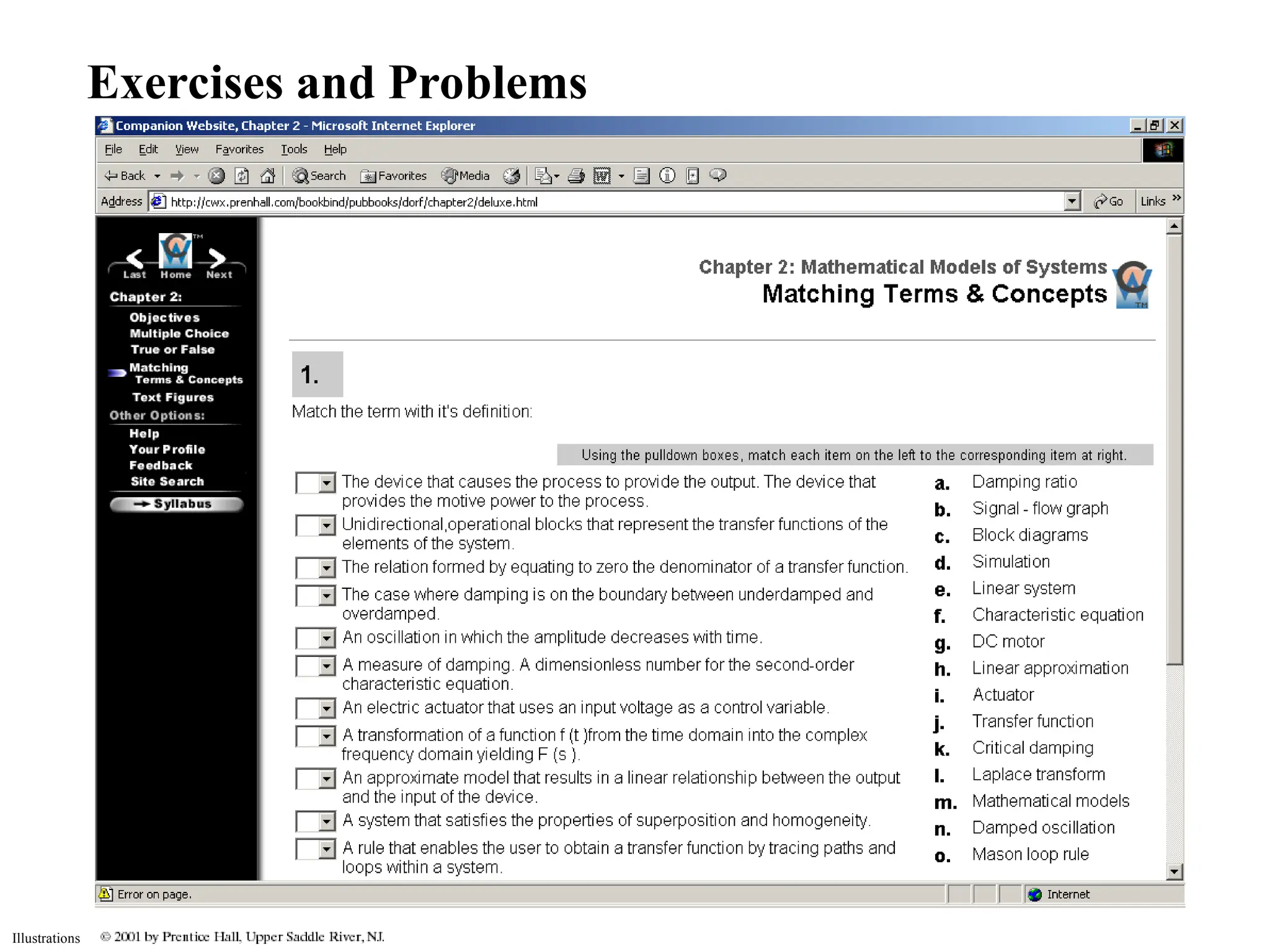
Task: Open pulldown for the Actuator definition row
Action: [x=327, y=483]
